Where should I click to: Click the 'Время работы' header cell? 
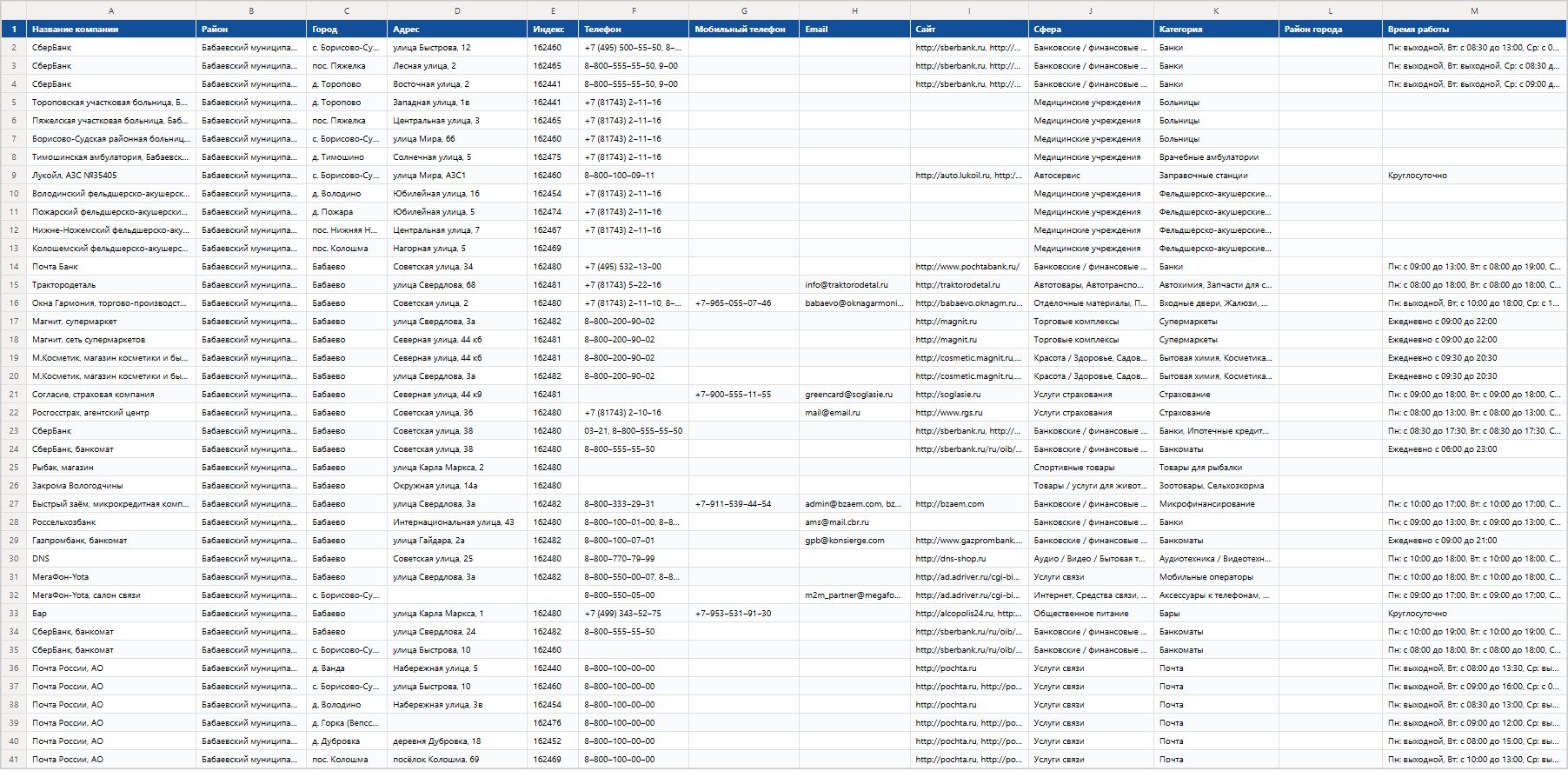[1474, 30]
